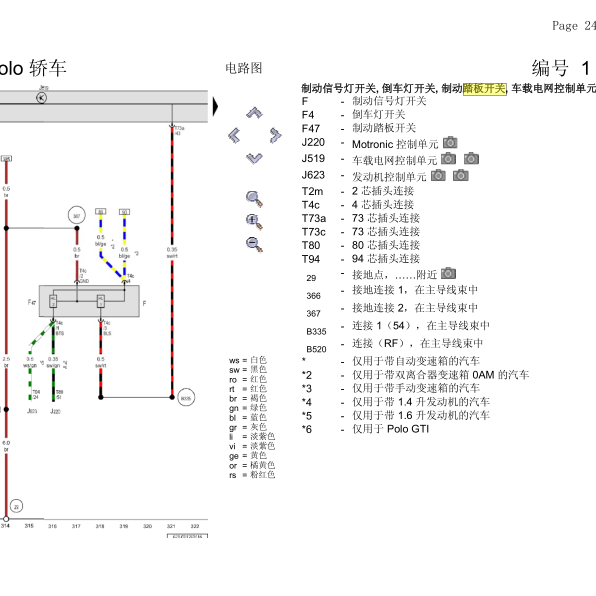Select legend entry J220
The height and width of the screenshot is (596, 596).
(x=313, y=143)
